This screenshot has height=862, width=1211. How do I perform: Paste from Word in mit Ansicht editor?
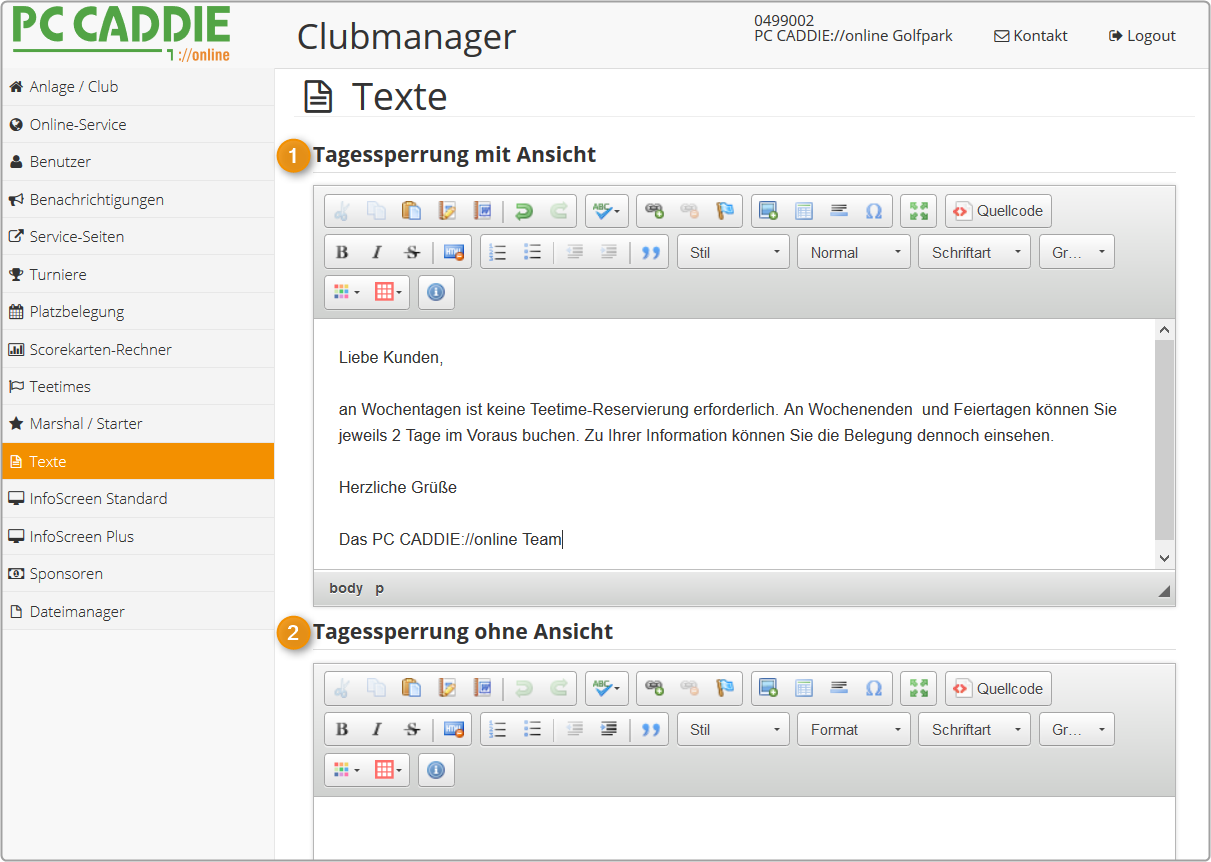coord(482,211)
